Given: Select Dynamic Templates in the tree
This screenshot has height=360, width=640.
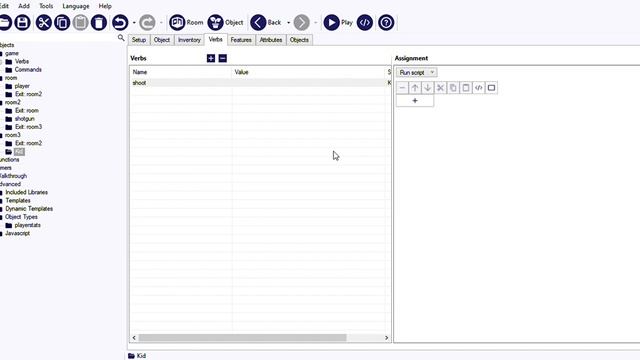Looking at the screenshot, I should (29, 209).
